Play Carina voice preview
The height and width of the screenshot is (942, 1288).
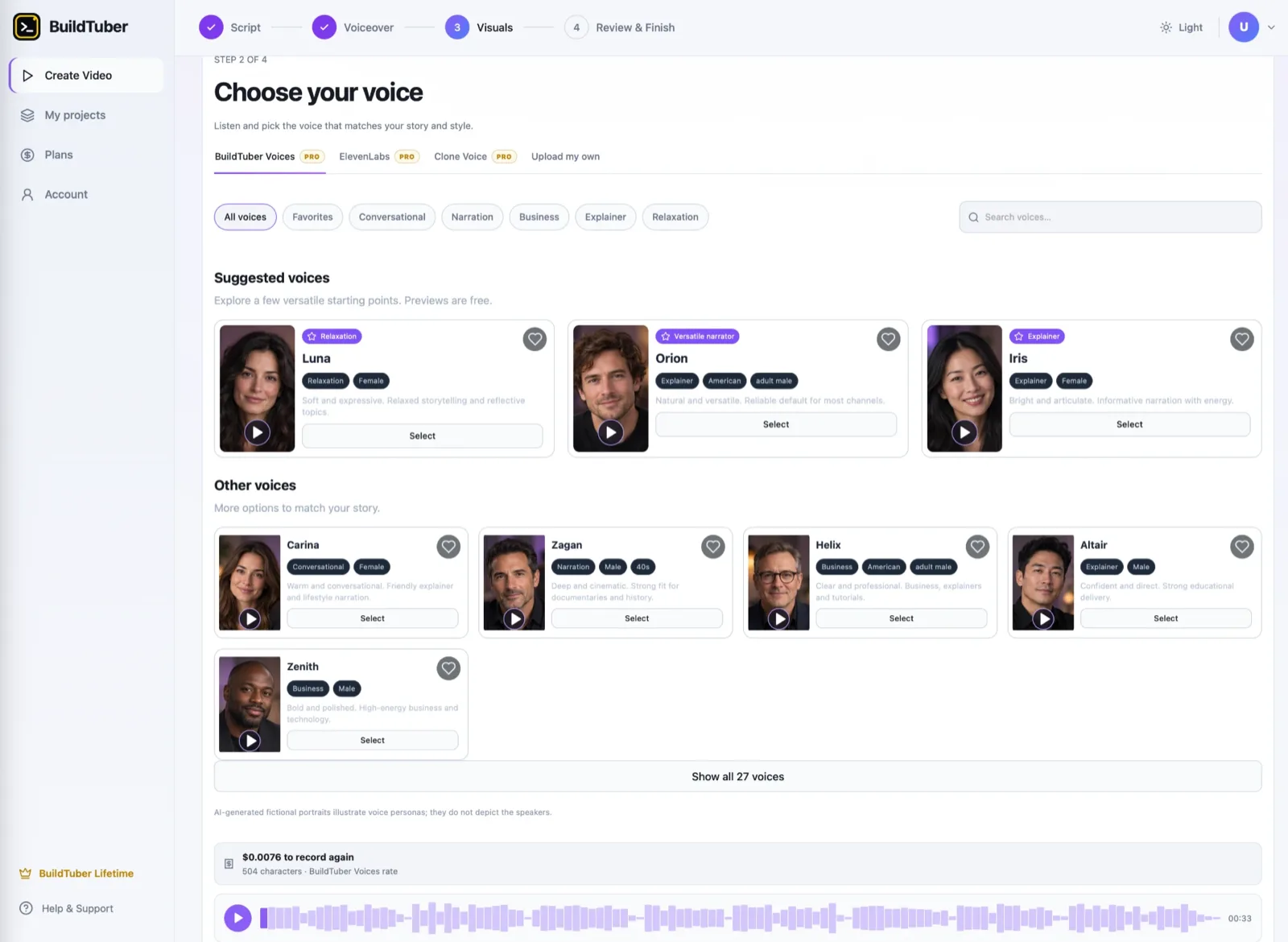[250, 618]
